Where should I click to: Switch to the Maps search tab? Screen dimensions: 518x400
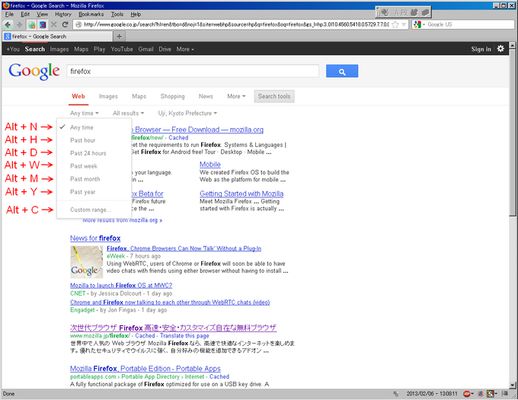coord(139,96)
